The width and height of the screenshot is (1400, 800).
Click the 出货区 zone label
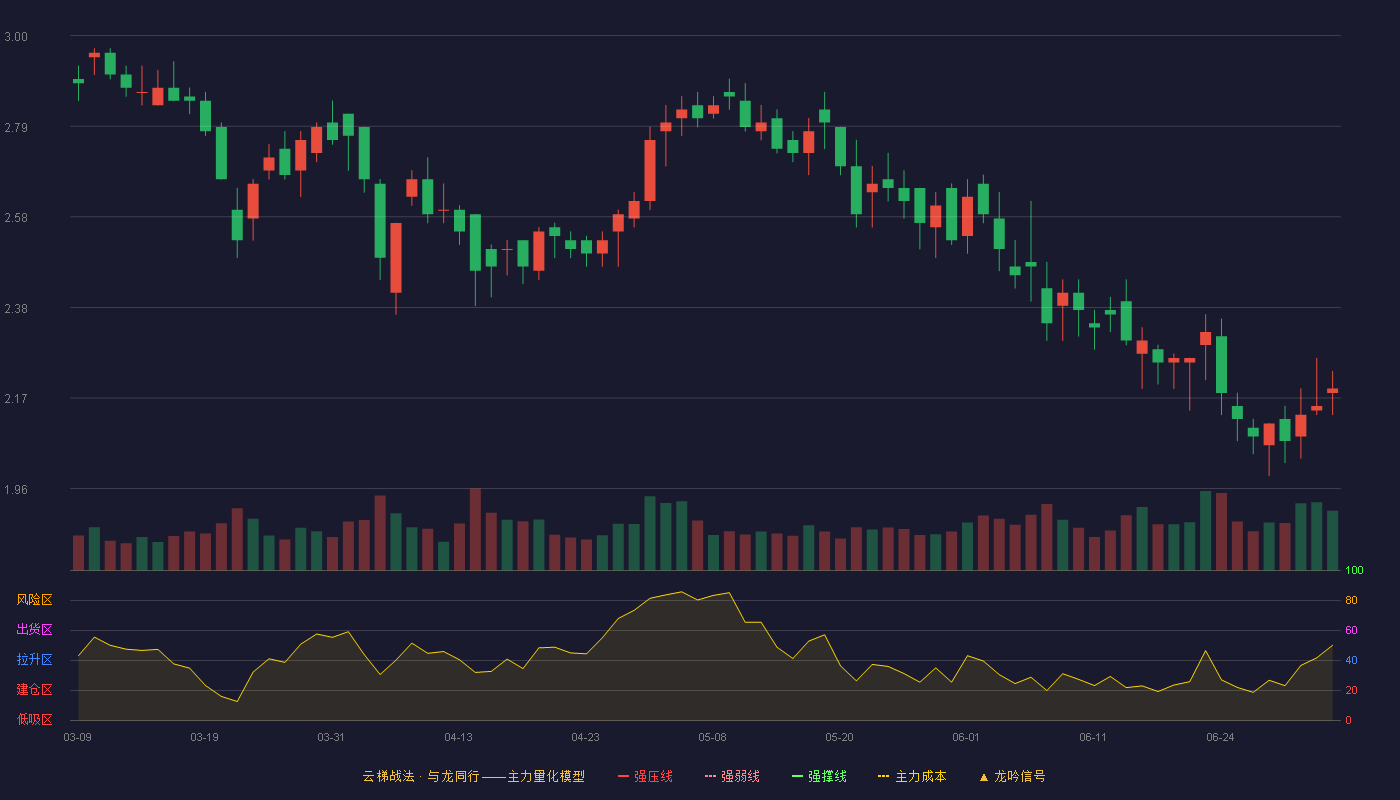(x=34, y=630)
